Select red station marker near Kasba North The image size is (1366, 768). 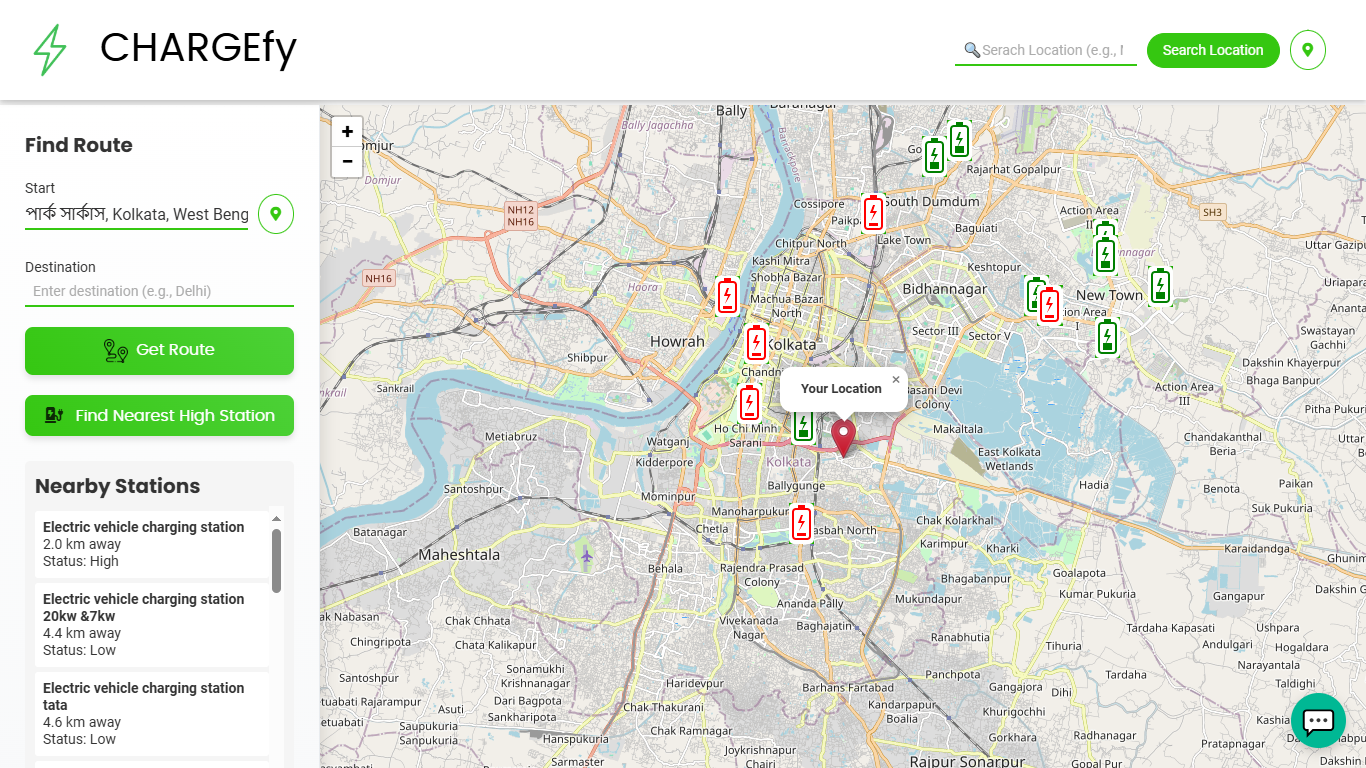[x=801, y=523]
